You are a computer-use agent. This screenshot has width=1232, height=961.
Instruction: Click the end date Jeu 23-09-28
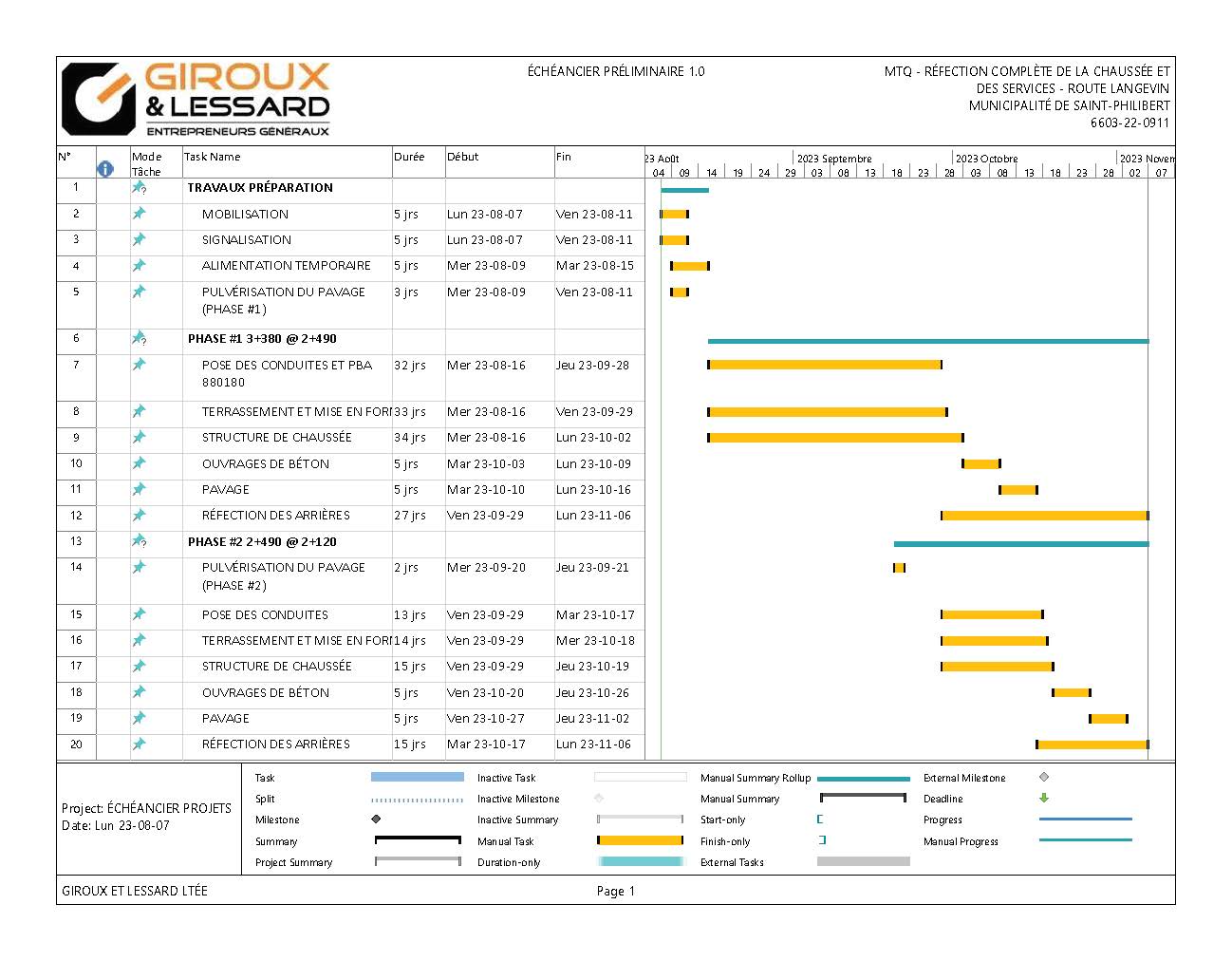click(592, 366)
